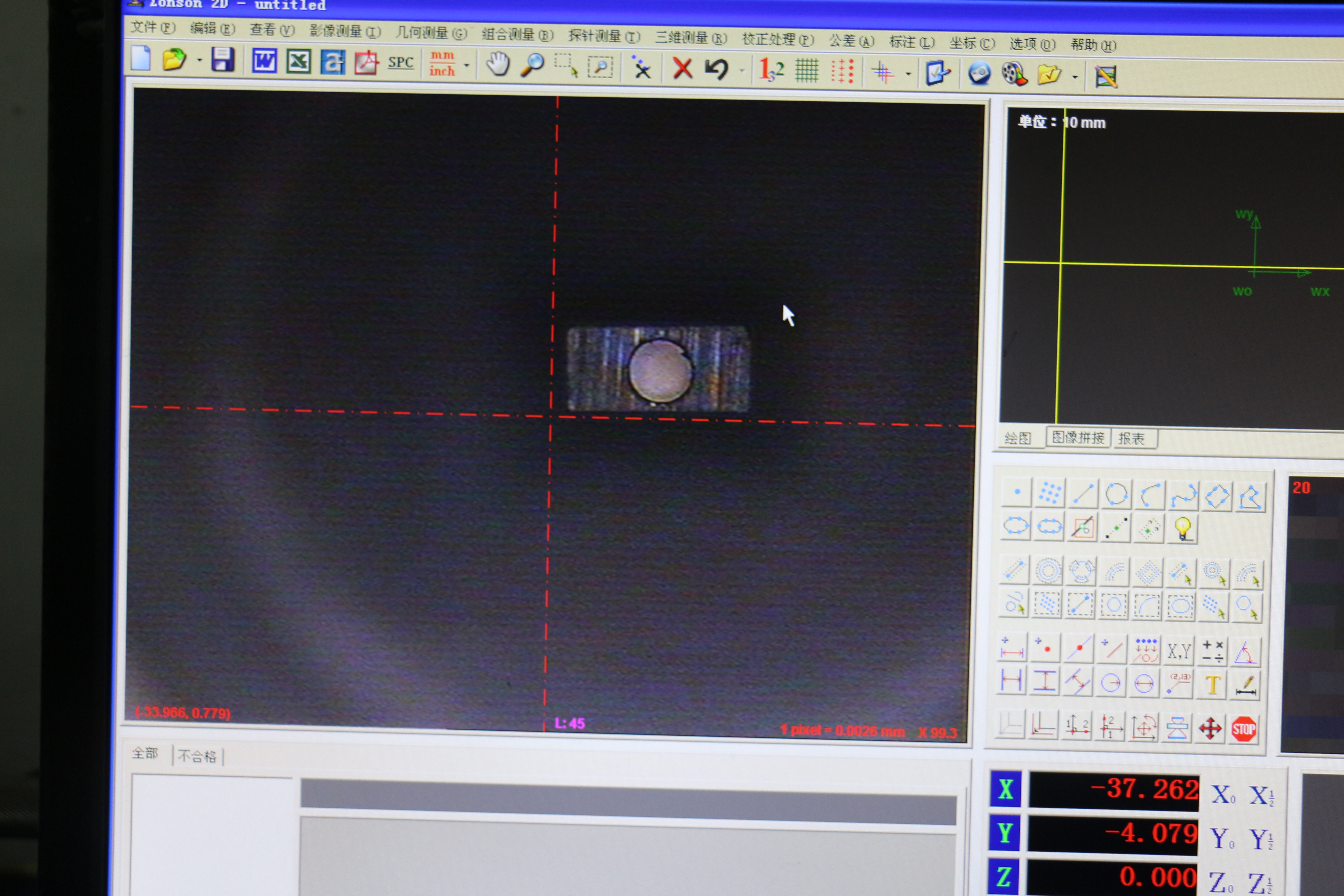Viewport: 1344px width, 896px height.
Task: Zero Y axis with Y₀ button
Action: [x=1222, y=839]
